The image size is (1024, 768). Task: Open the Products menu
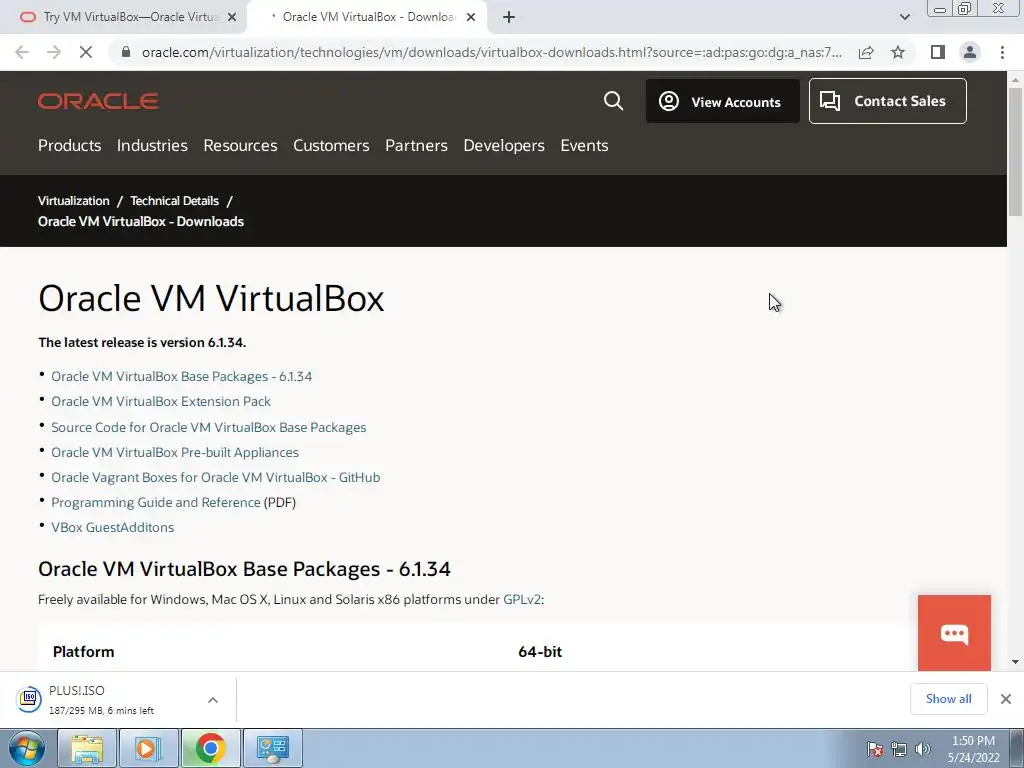[x=69, y=145]
